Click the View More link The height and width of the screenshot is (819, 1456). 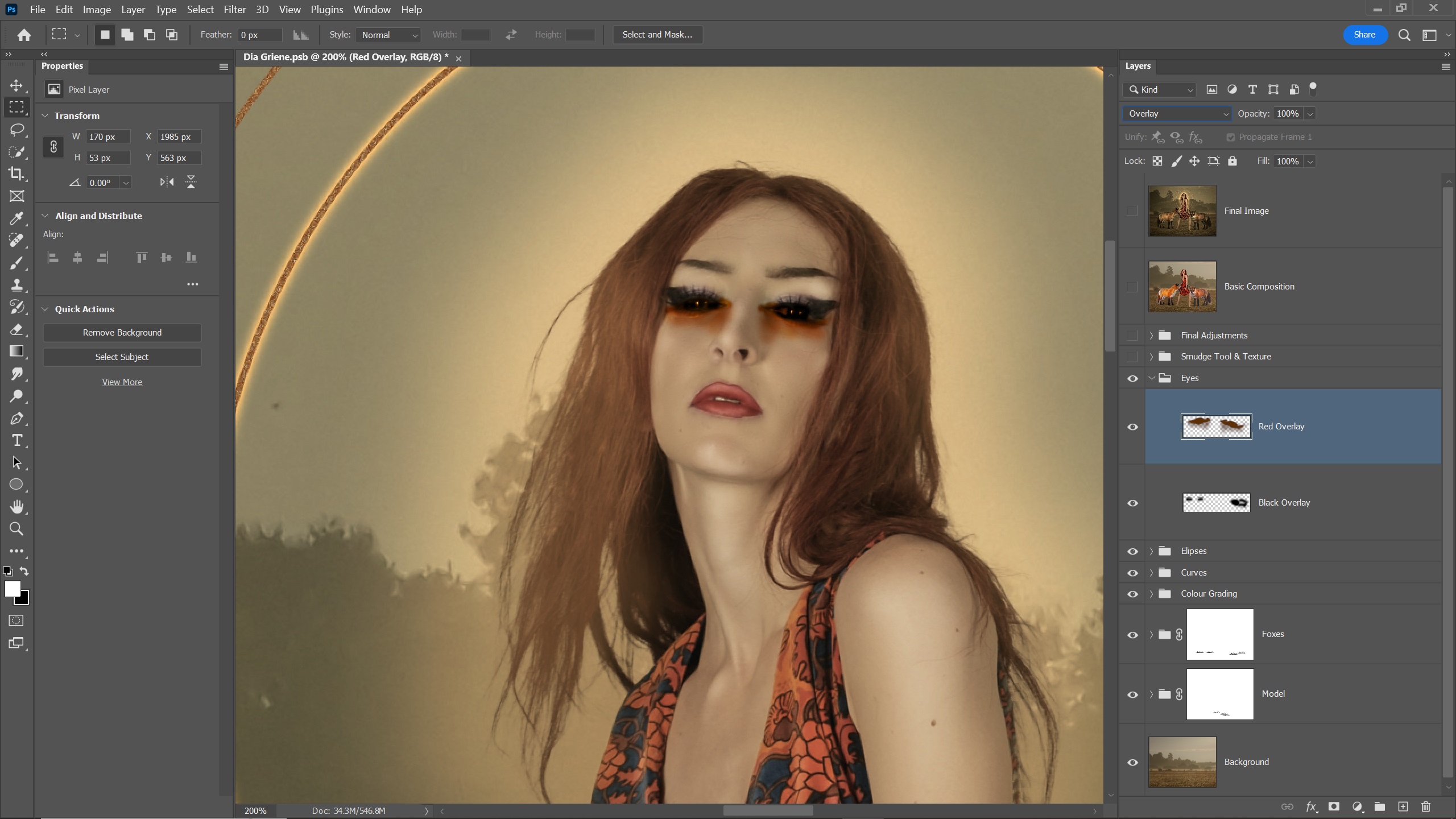[x=122, y=382]
